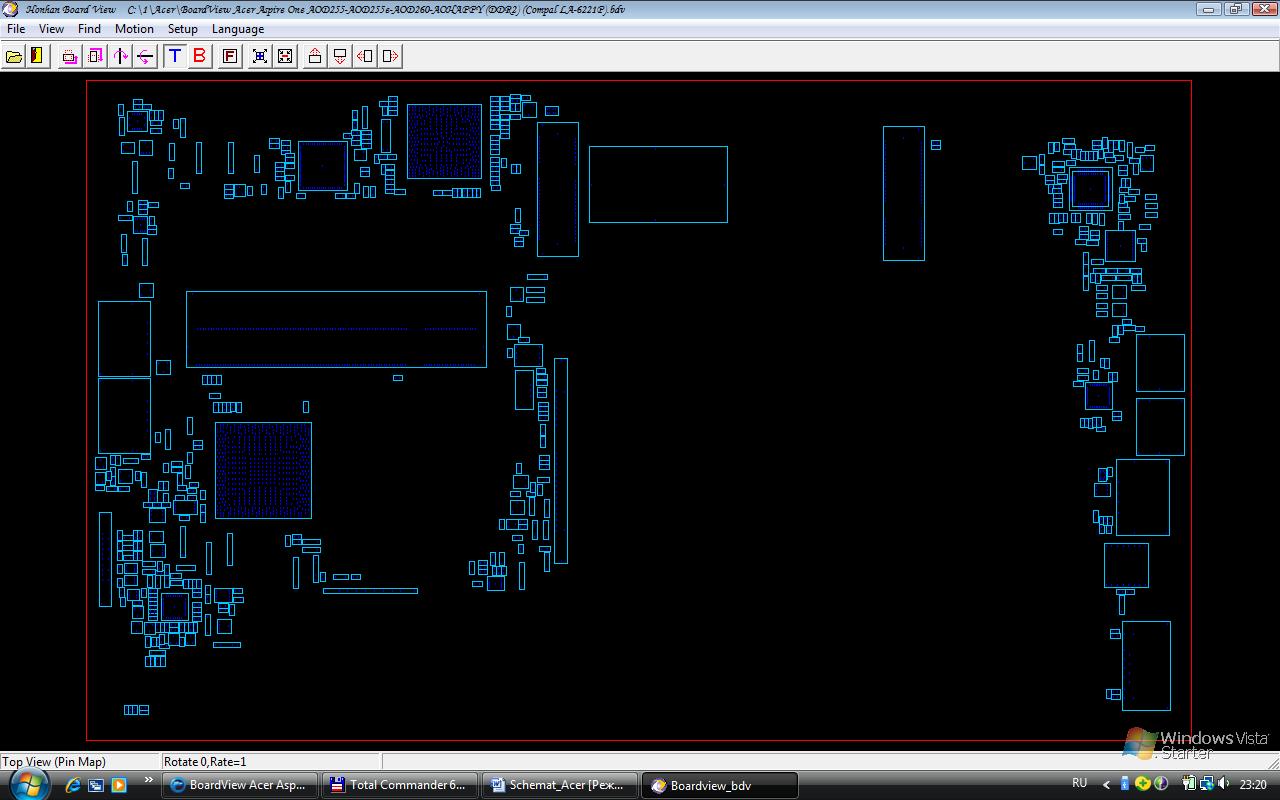Select the large BGA chip on board
Screen dimensions: 1280x800
pyautogui.click(x=263, y=470)
